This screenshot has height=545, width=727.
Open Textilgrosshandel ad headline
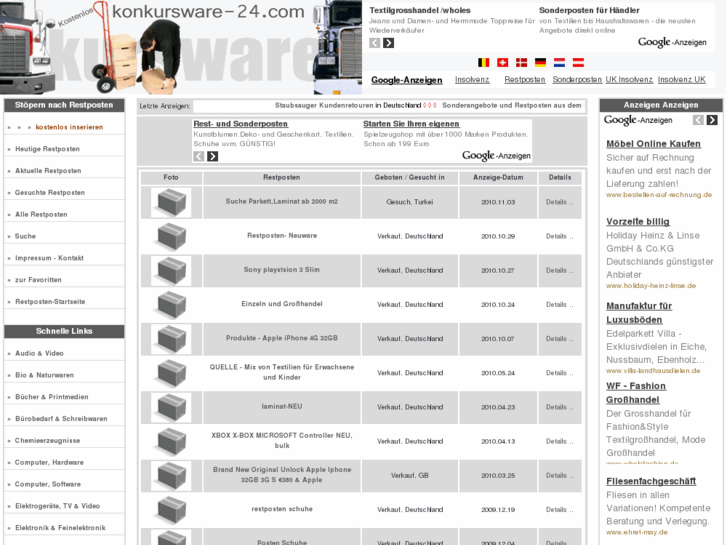tap(420, 10)
